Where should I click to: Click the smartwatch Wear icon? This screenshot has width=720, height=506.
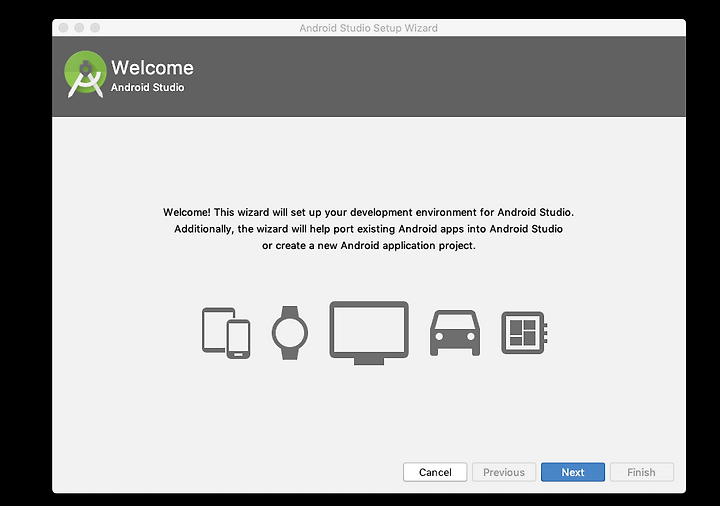click(x=290, y=333)
